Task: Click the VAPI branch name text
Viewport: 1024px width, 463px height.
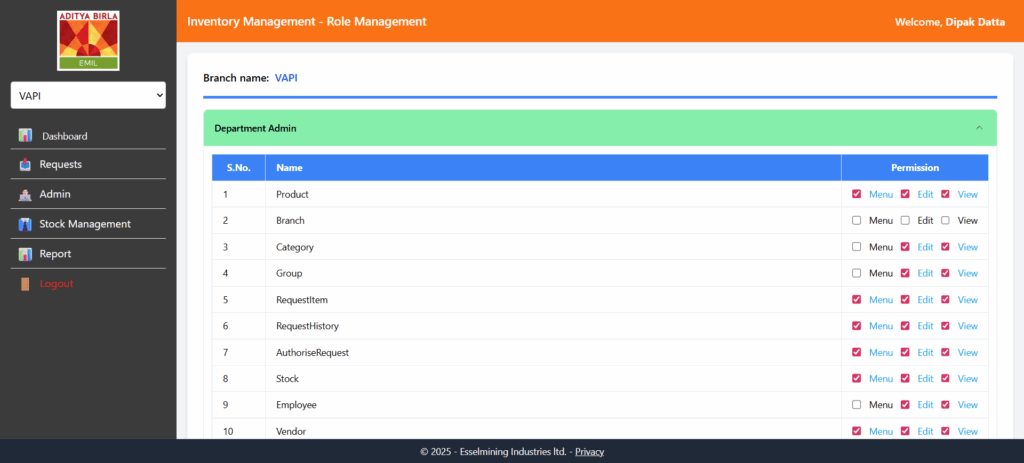Action: pyautogui.click(x=286, y=78)
